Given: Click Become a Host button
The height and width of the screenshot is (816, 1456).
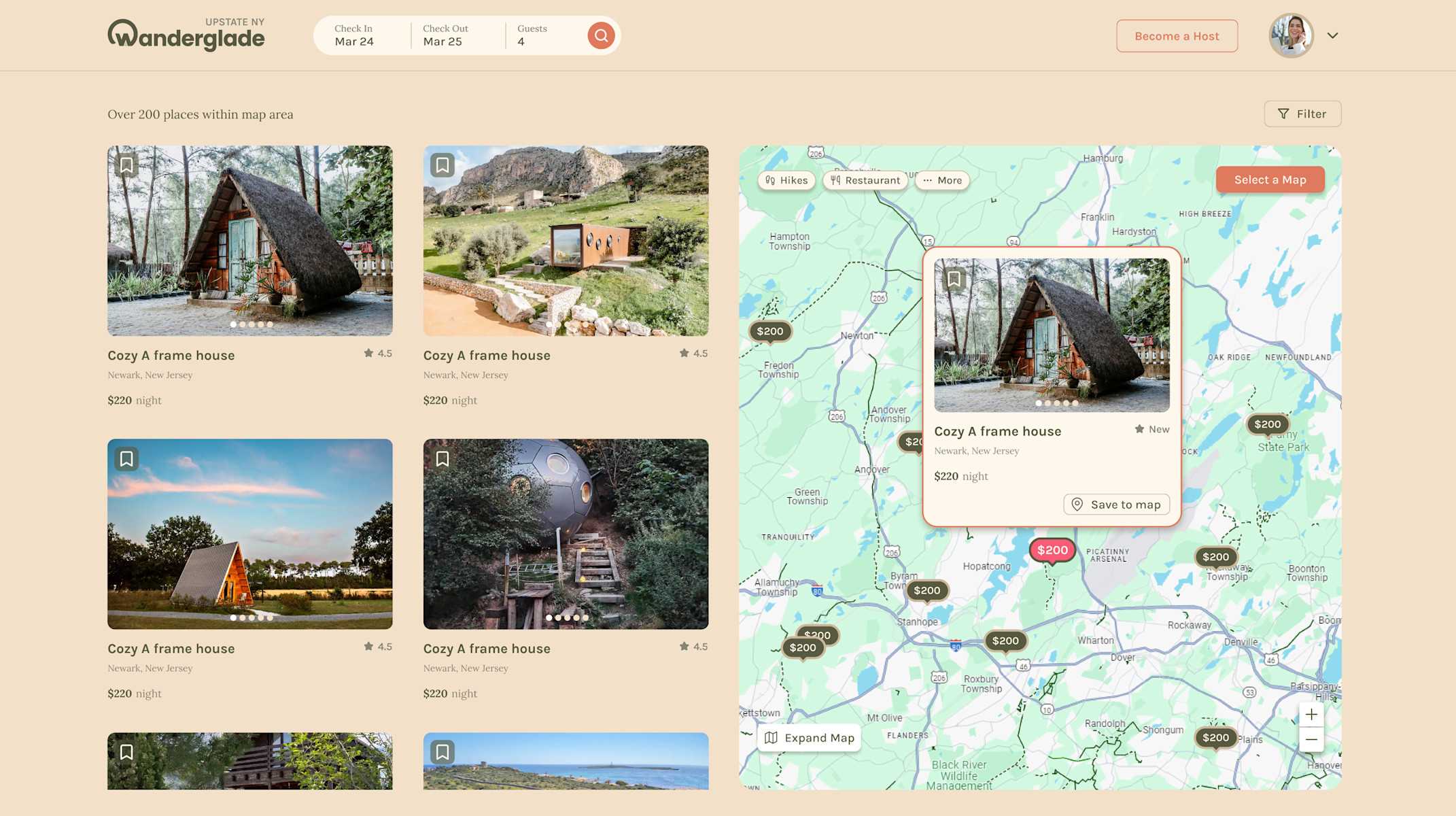Looking at the screenshot, I should coord(1177,36).
